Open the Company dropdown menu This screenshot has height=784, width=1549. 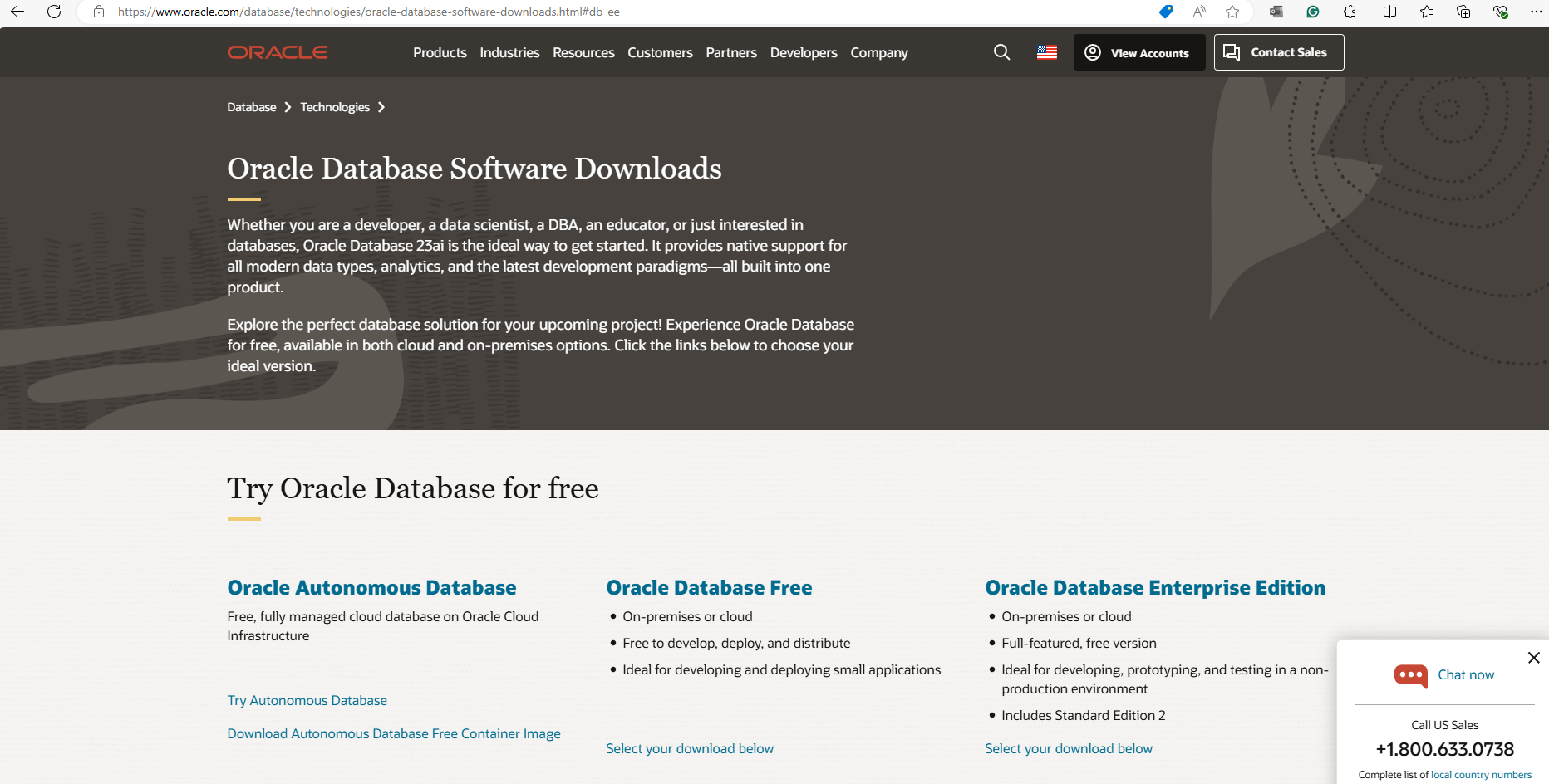tap(878, 51)
